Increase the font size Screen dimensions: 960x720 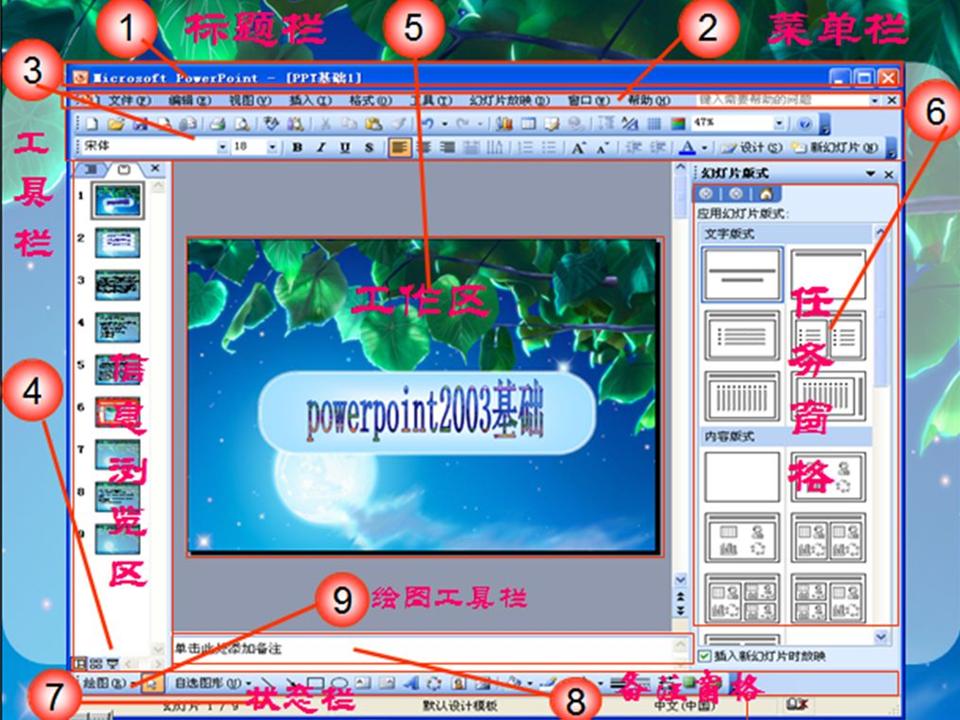577,148
